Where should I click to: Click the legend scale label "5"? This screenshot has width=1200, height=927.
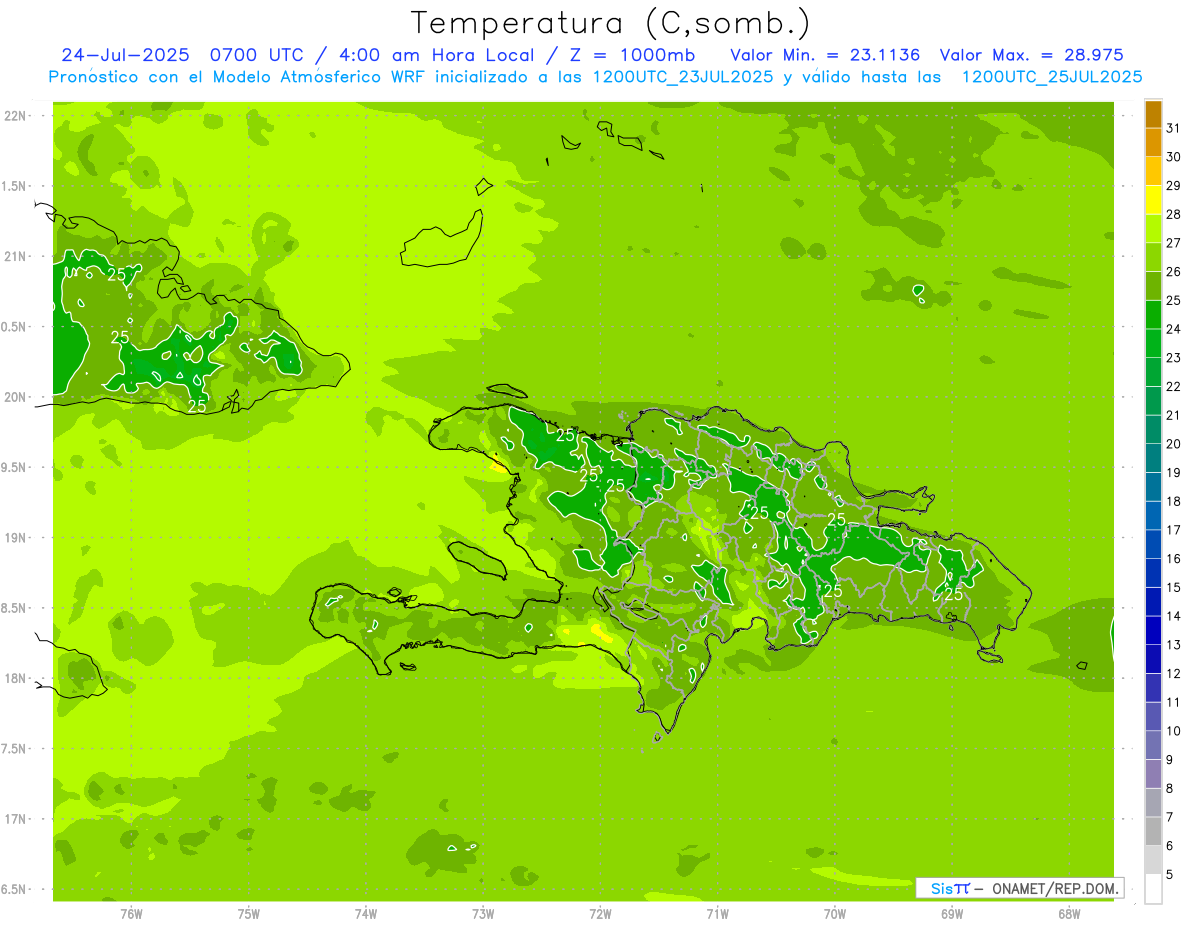coord(1170,874)
